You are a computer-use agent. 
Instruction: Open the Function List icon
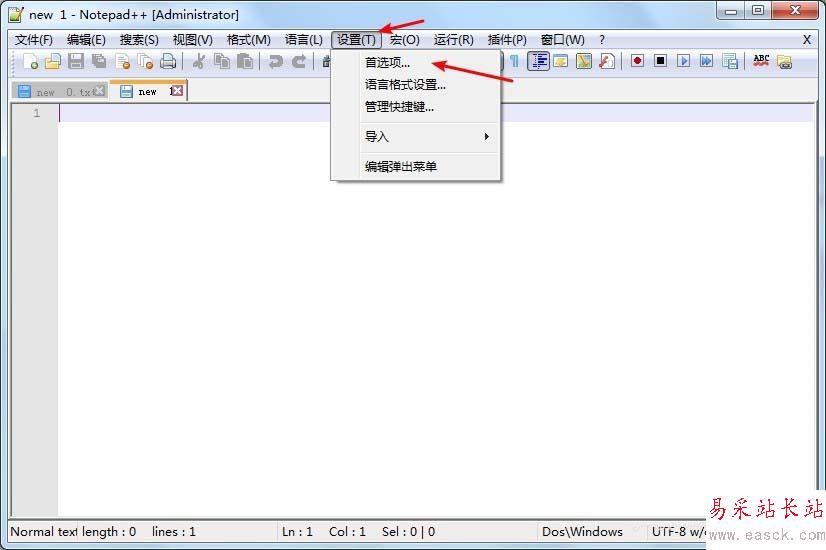[607, 62]
